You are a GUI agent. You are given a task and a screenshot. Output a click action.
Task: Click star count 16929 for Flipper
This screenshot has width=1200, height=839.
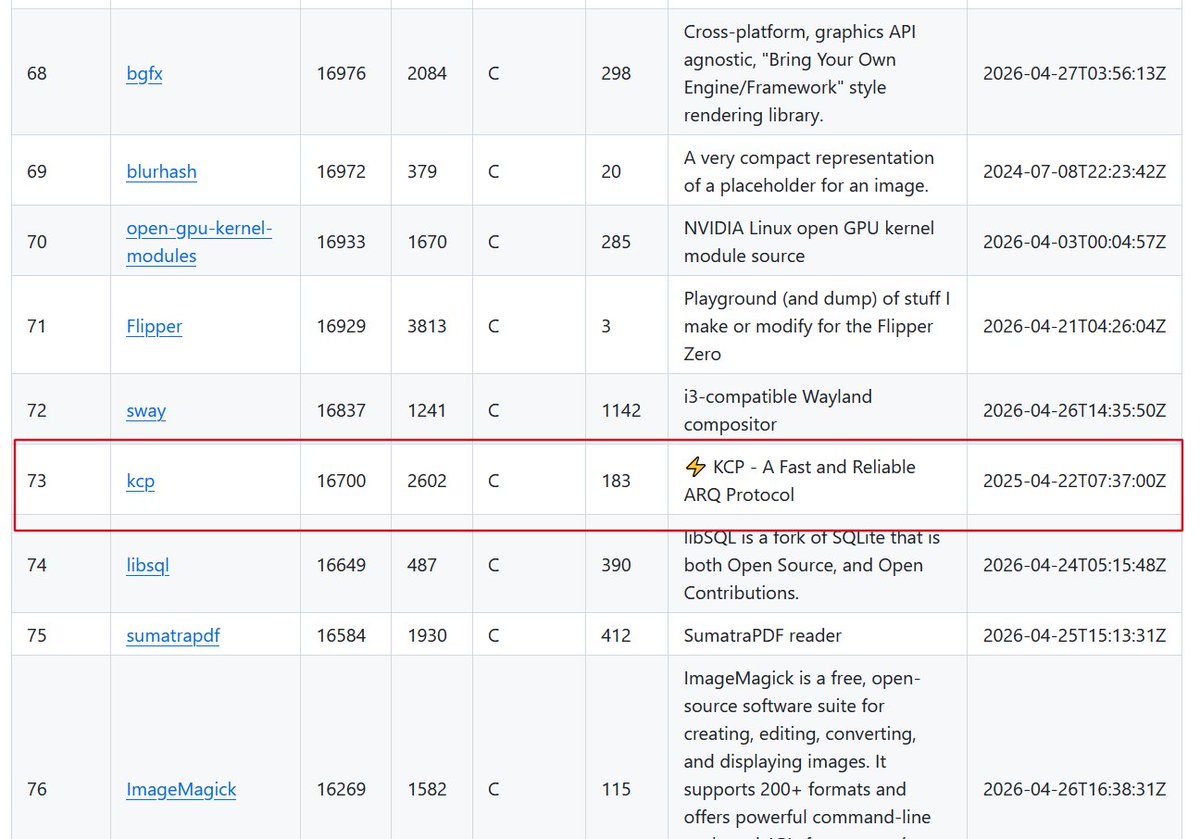click(x=341, y=326)
